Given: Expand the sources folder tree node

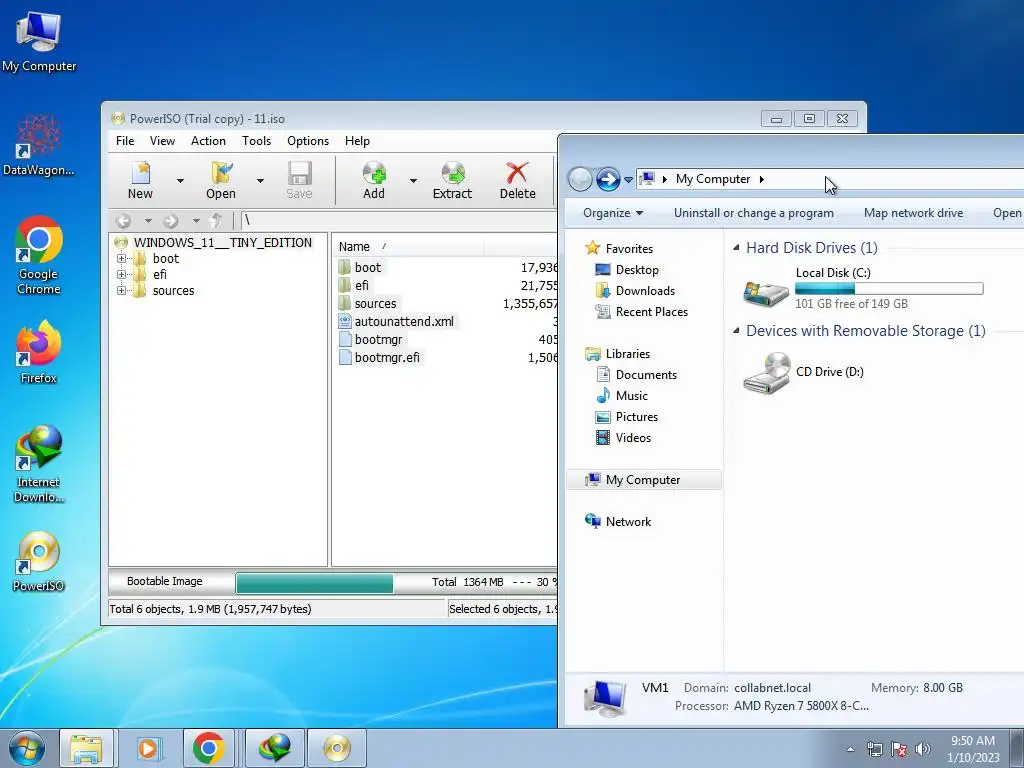Looking at the screenshot, I should [x=121, y=291].
